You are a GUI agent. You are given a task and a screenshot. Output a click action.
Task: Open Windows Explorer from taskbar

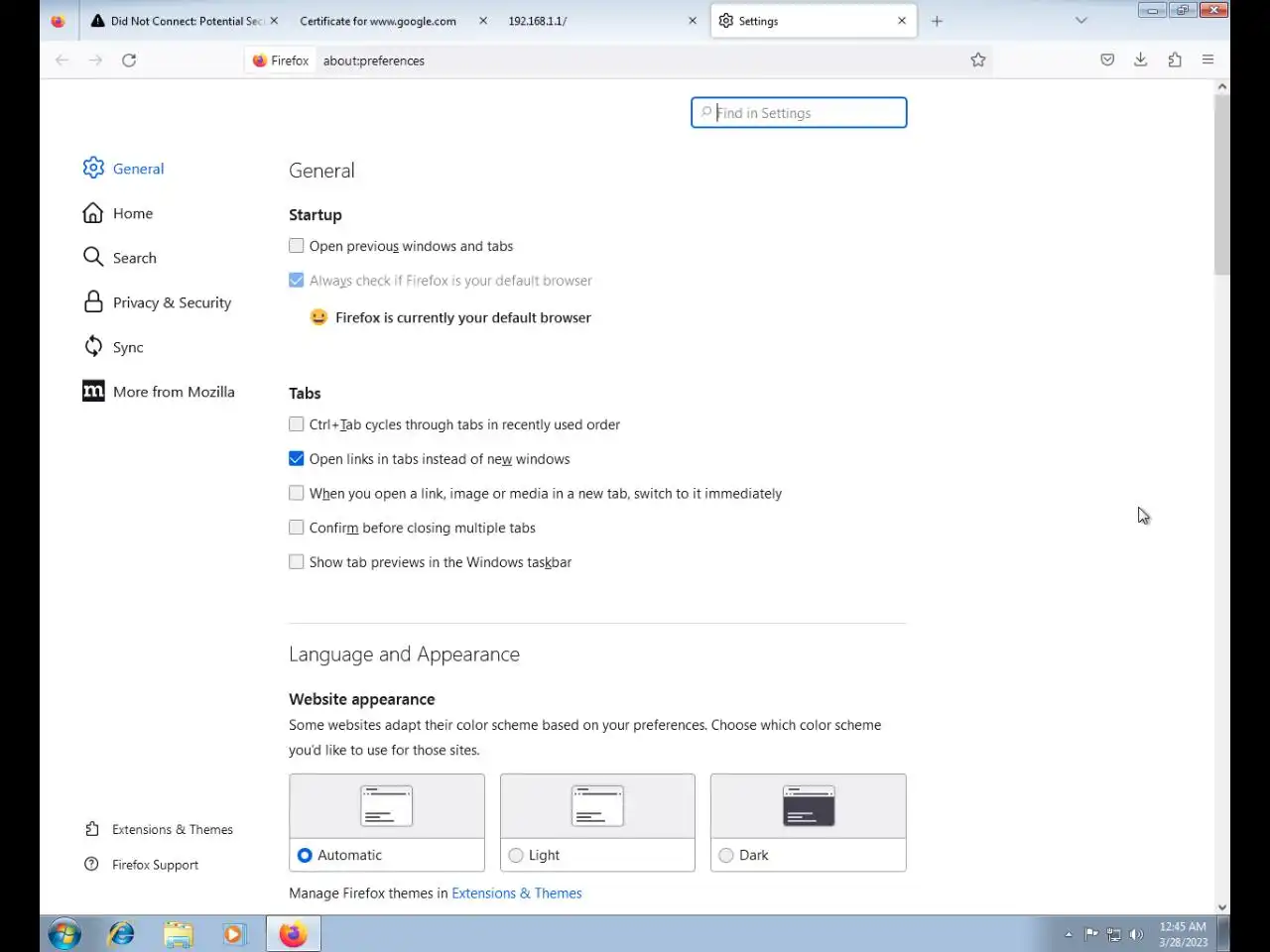coord(179,934)
